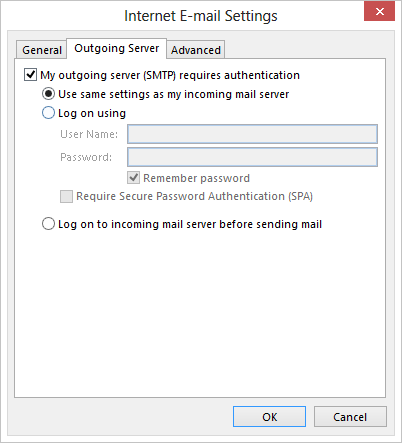Dismiss the dialog with Cancel
Viewport: 402px width, 443px height.
pos(350,417)
